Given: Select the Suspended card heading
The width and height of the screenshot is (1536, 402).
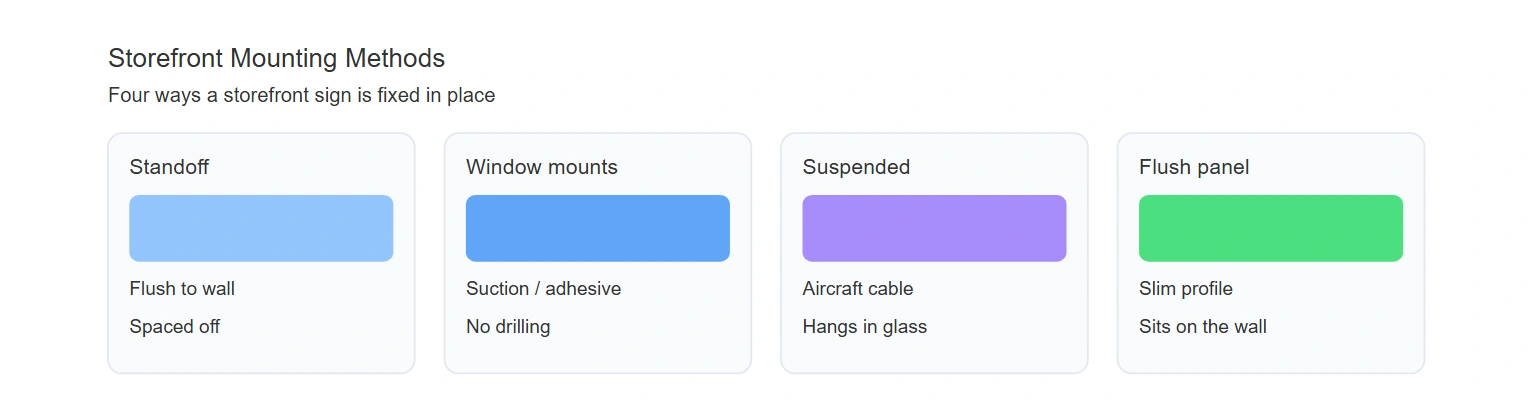Looking at the screenshot, I should point(856,167).
